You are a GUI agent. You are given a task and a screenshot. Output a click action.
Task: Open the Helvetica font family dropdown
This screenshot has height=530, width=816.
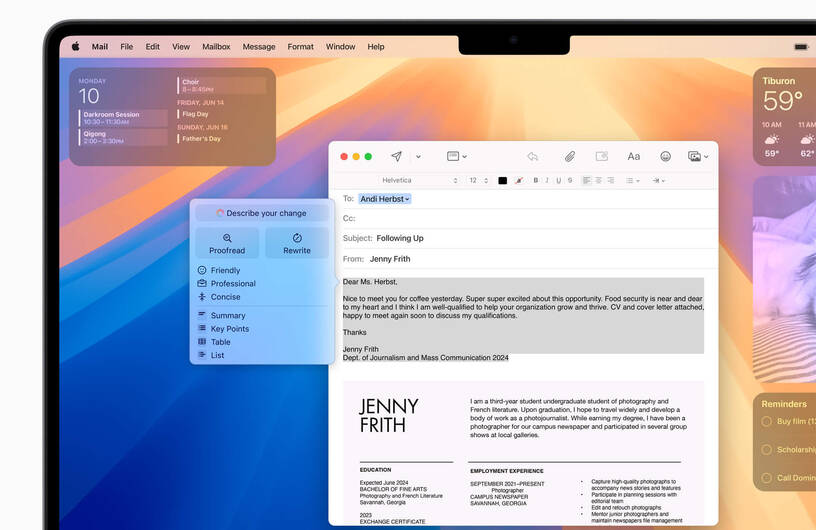(x=420, y=180)
